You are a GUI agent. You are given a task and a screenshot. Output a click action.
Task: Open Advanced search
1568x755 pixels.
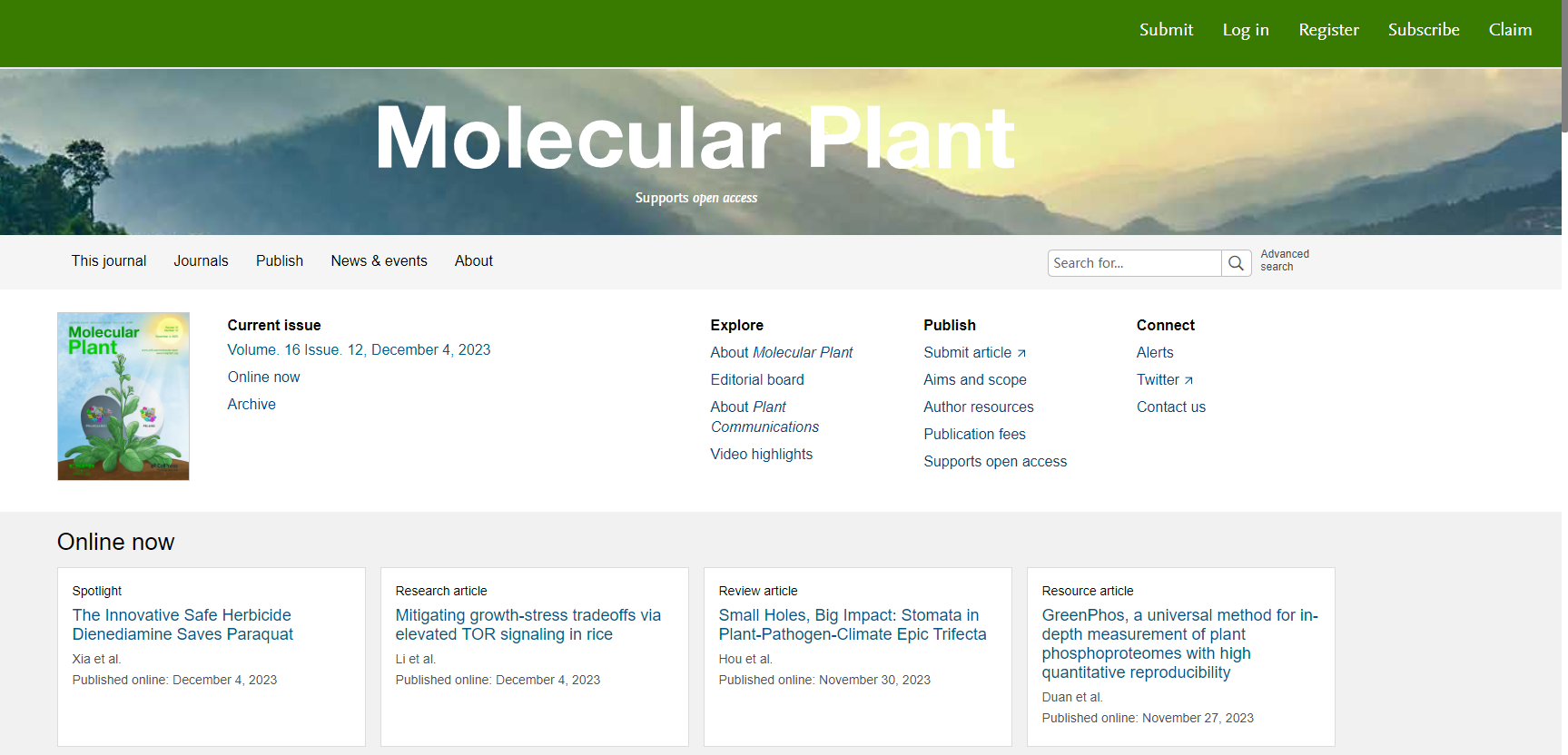(1284, 260)
